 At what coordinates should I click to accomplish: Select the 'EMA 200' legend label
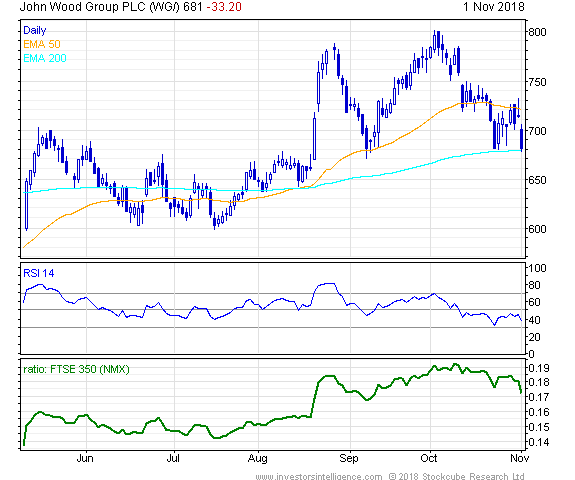[45, 58]
